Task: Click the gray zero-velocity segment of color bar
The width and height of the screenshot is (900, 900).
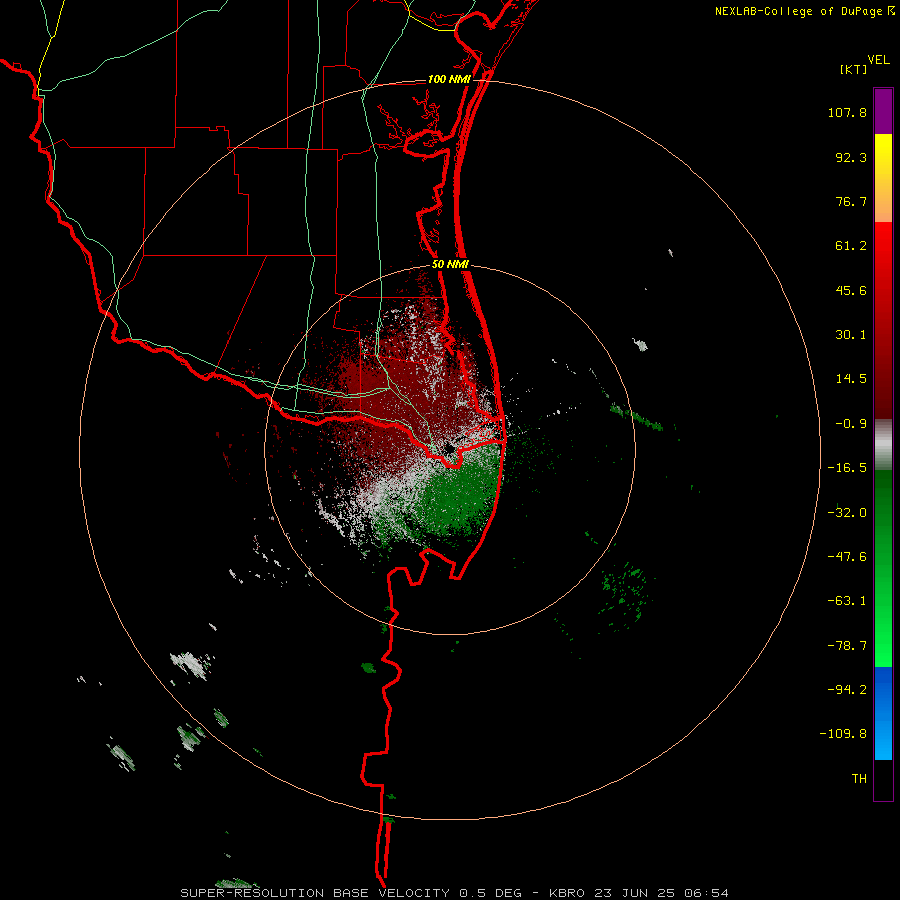Action: 883,444
